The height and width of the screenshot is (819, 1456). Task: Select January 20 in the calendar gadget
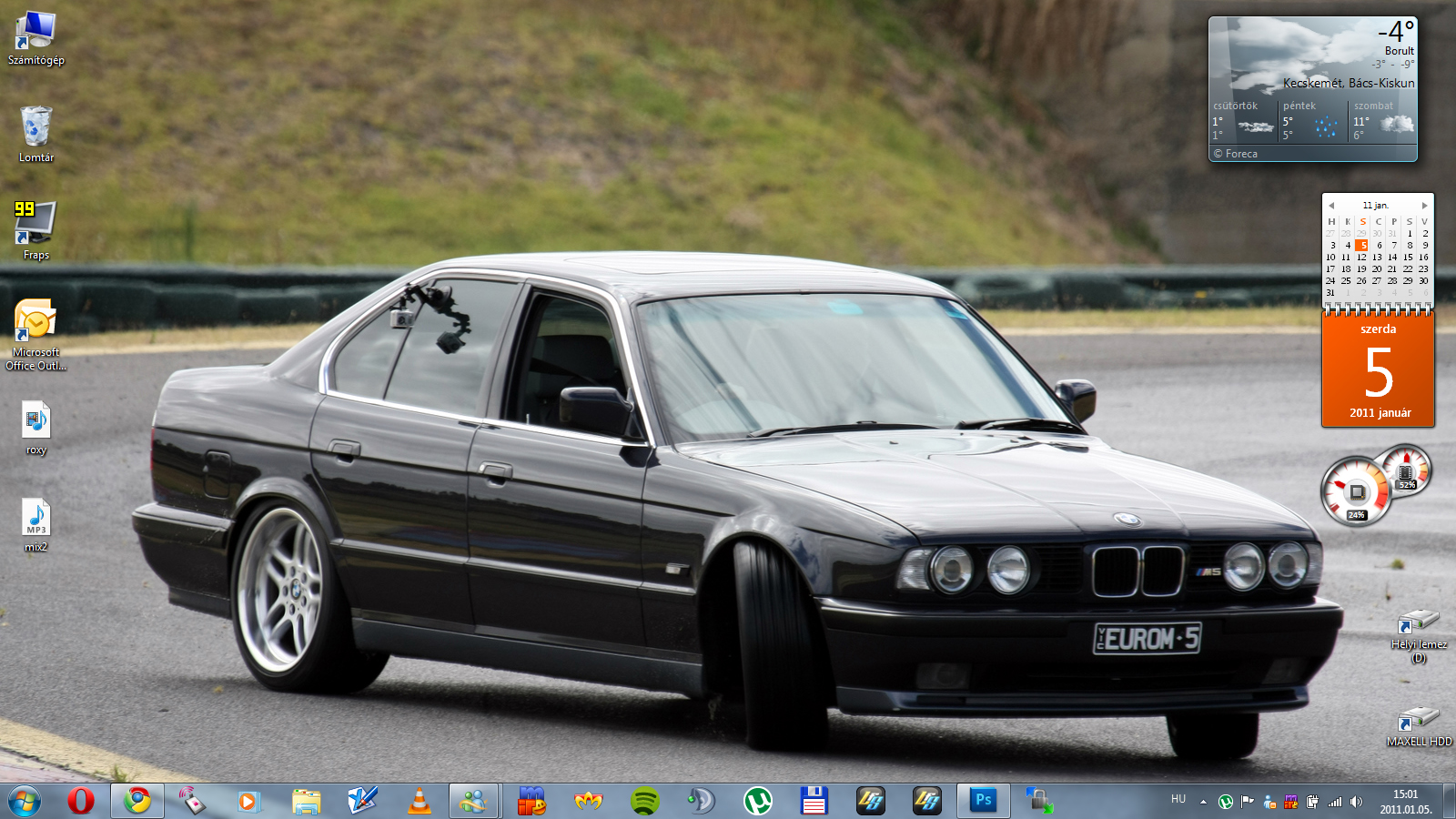coord(1377,269)
